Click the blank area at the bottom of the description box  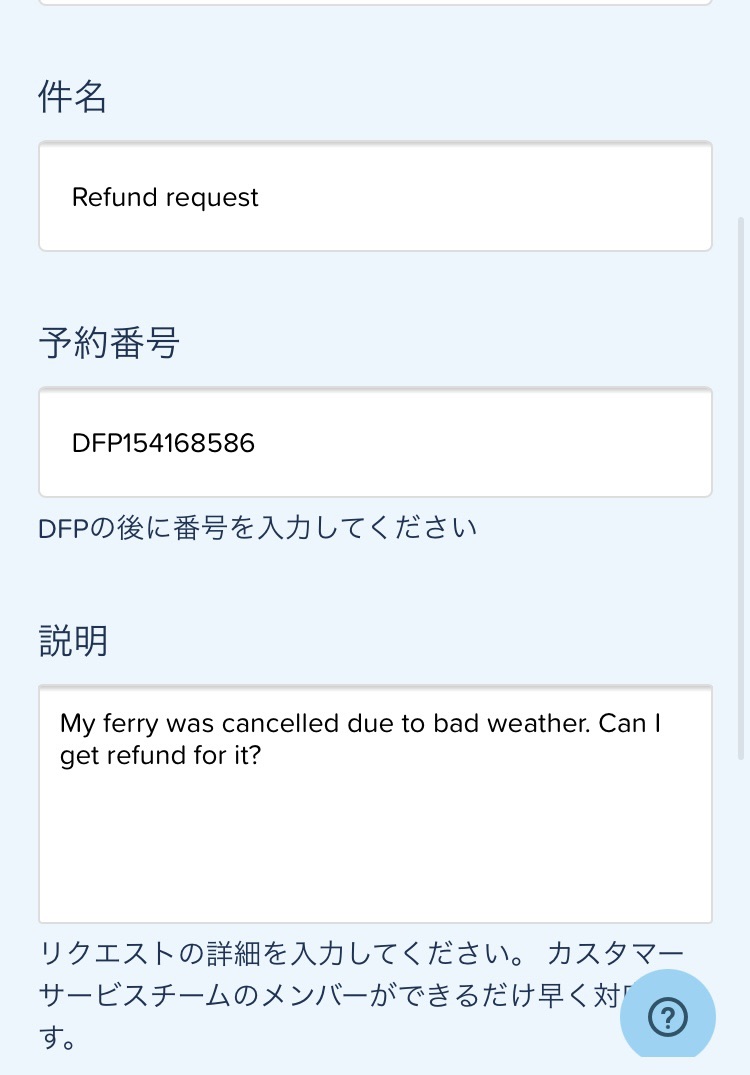(x=375, y=864)
